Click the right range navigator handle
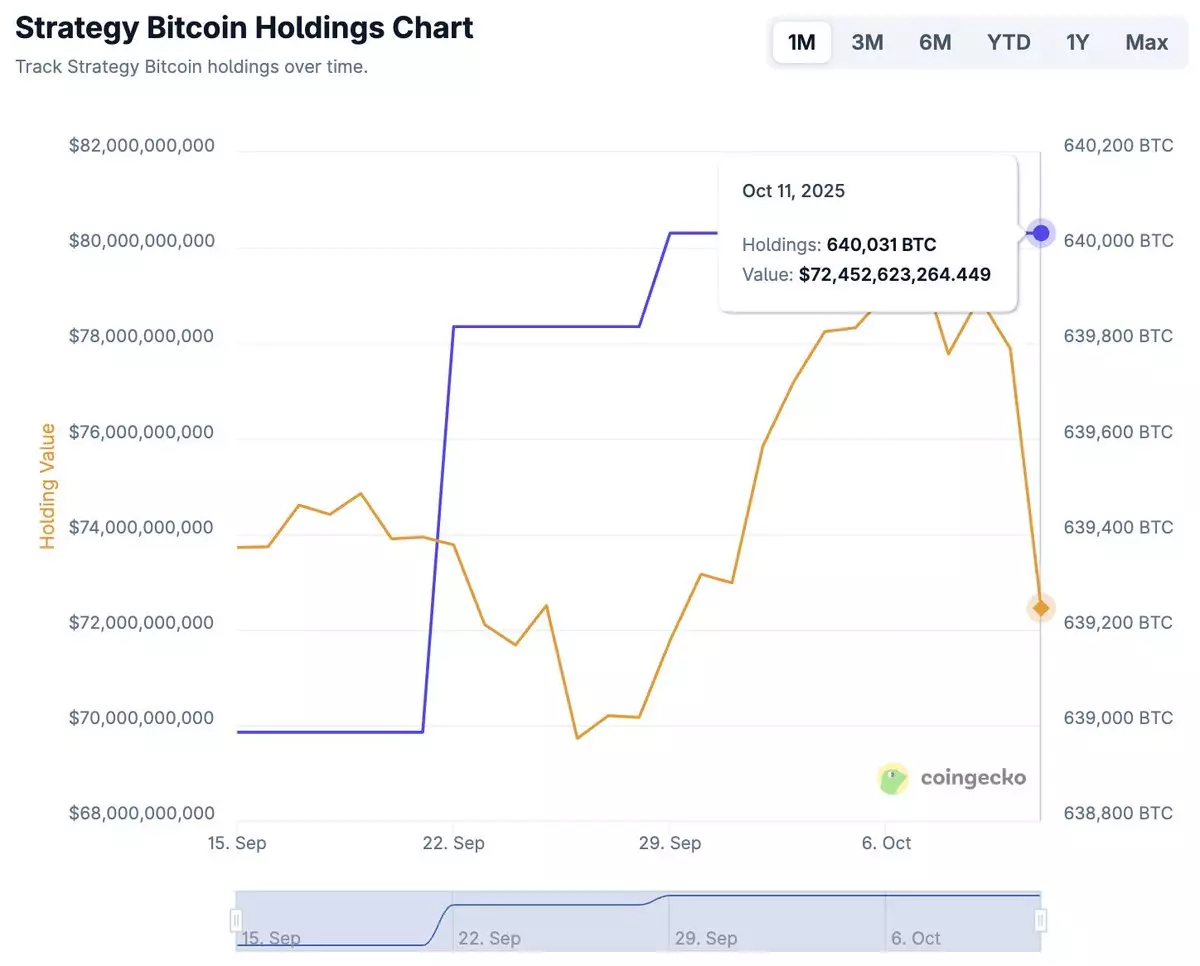Image resolution: width=1200 pixels, height=966 pixels. (x=1041, y=919)
